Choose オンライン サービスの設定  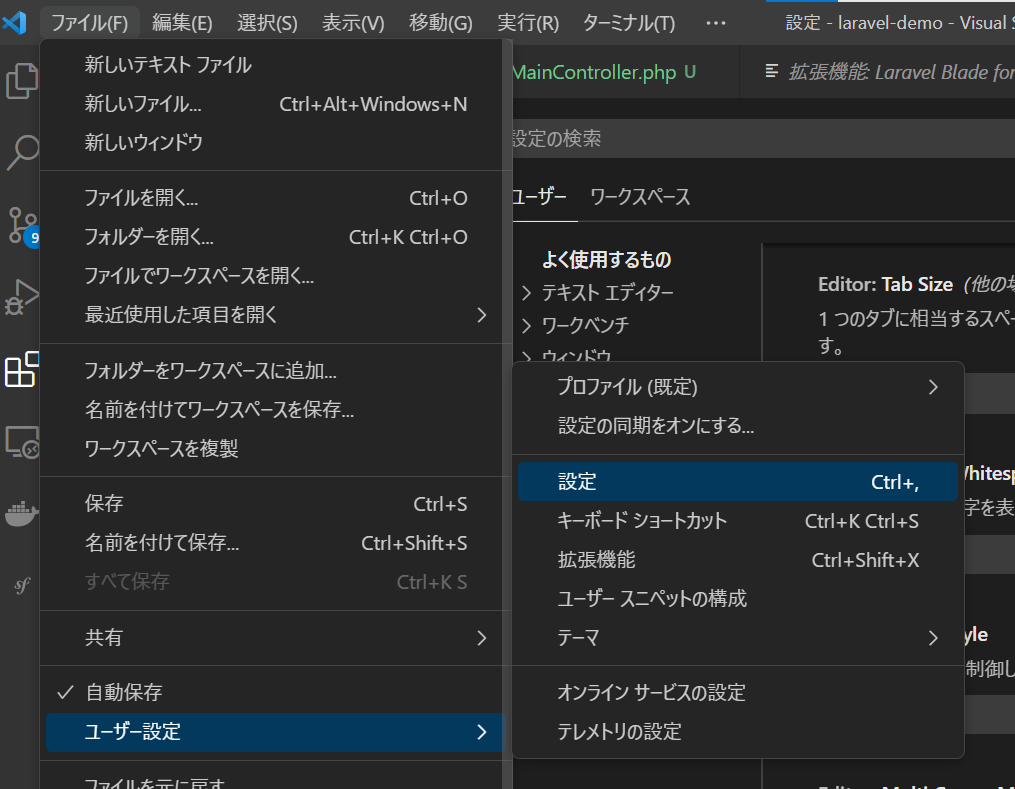(738, 693)
